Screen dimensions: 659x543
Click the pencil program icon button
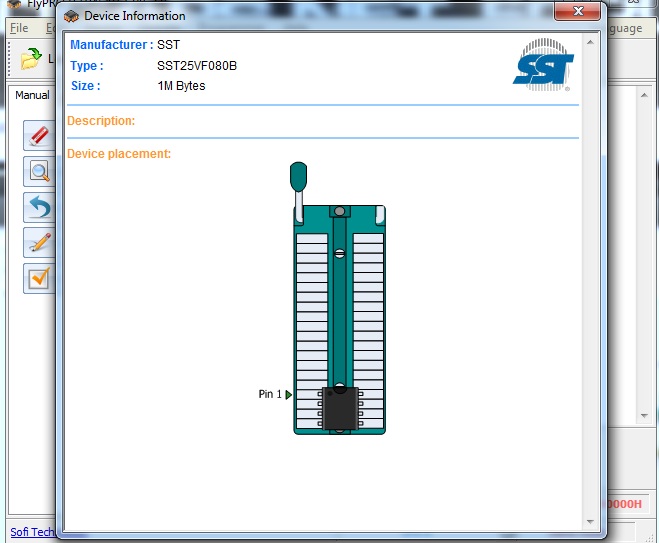[39, 243]
